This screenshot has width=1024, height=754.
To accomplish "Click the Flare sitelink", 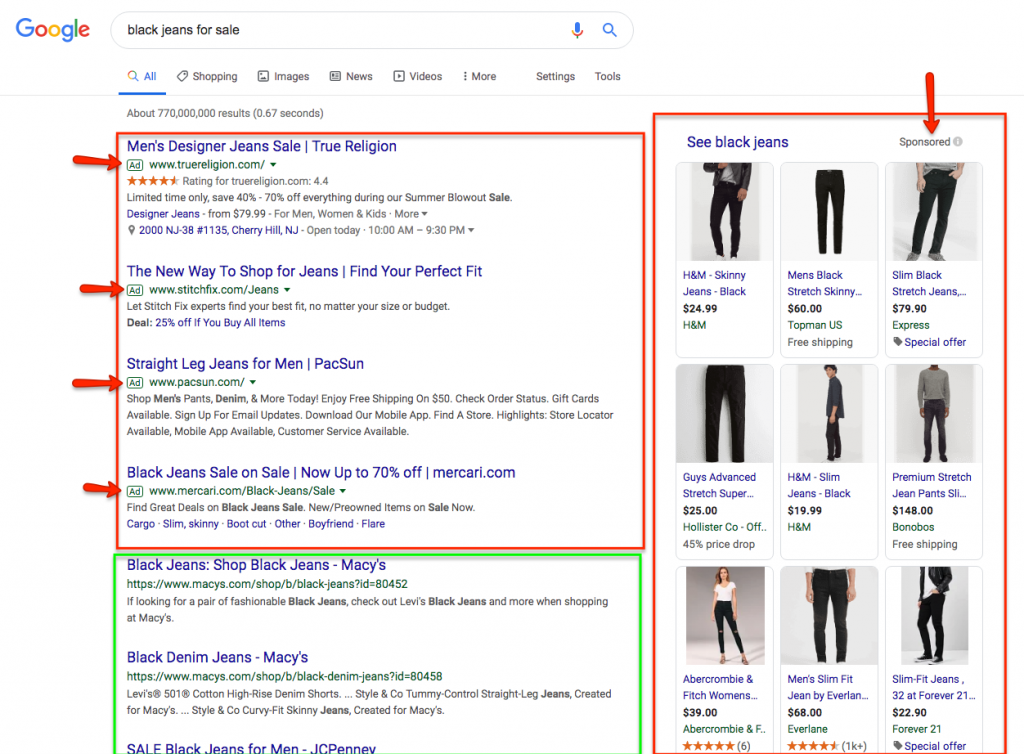I will point(373,524).
